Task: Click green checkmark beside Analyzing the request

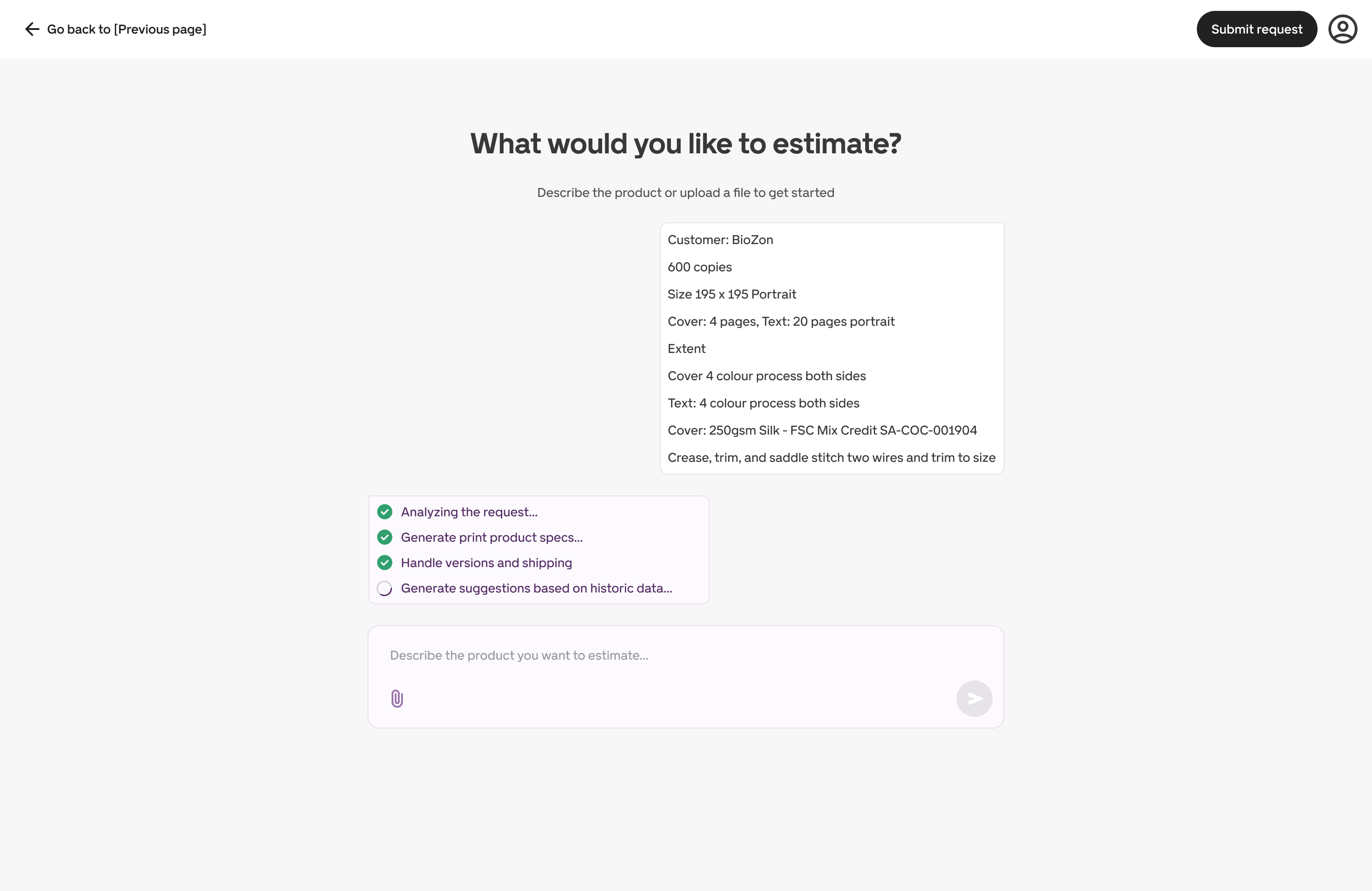Action: tap(384, 512)
